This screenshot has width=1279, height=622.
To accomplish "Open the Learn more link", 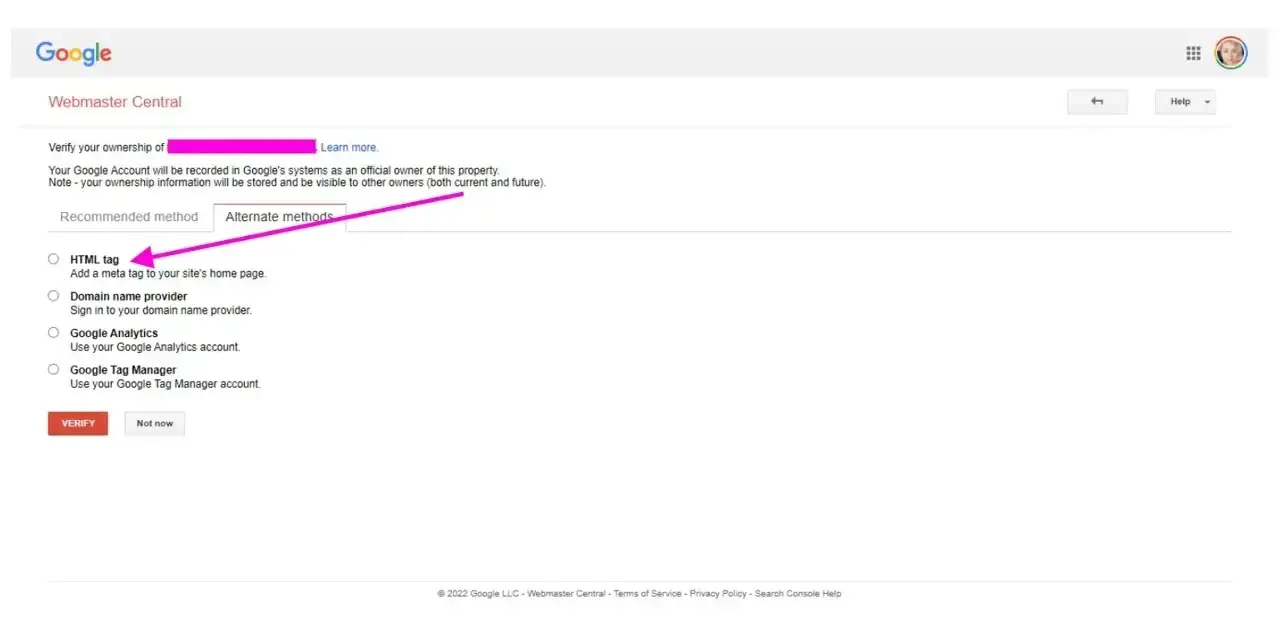I will (349, 148).
